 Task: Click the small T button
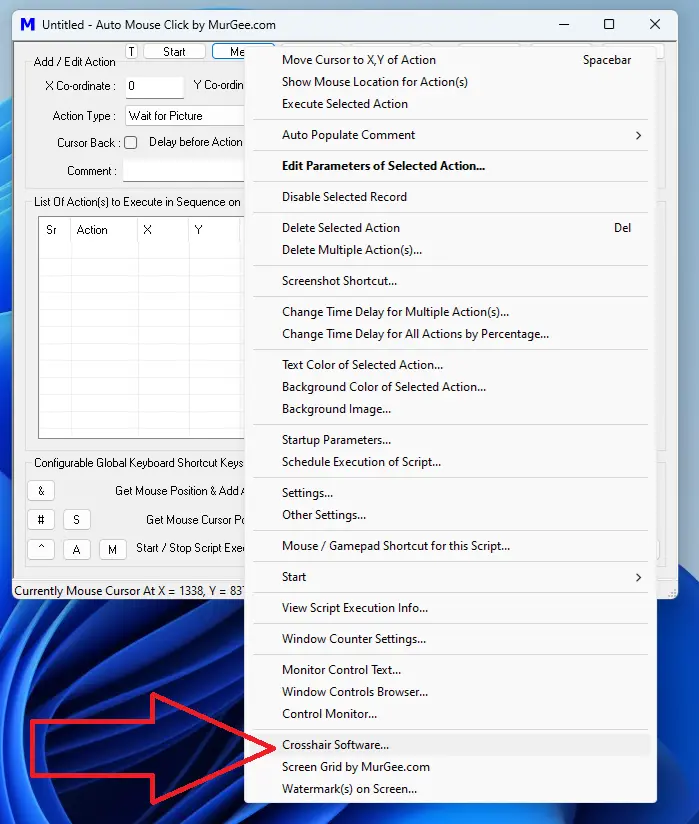coord(131,52)
